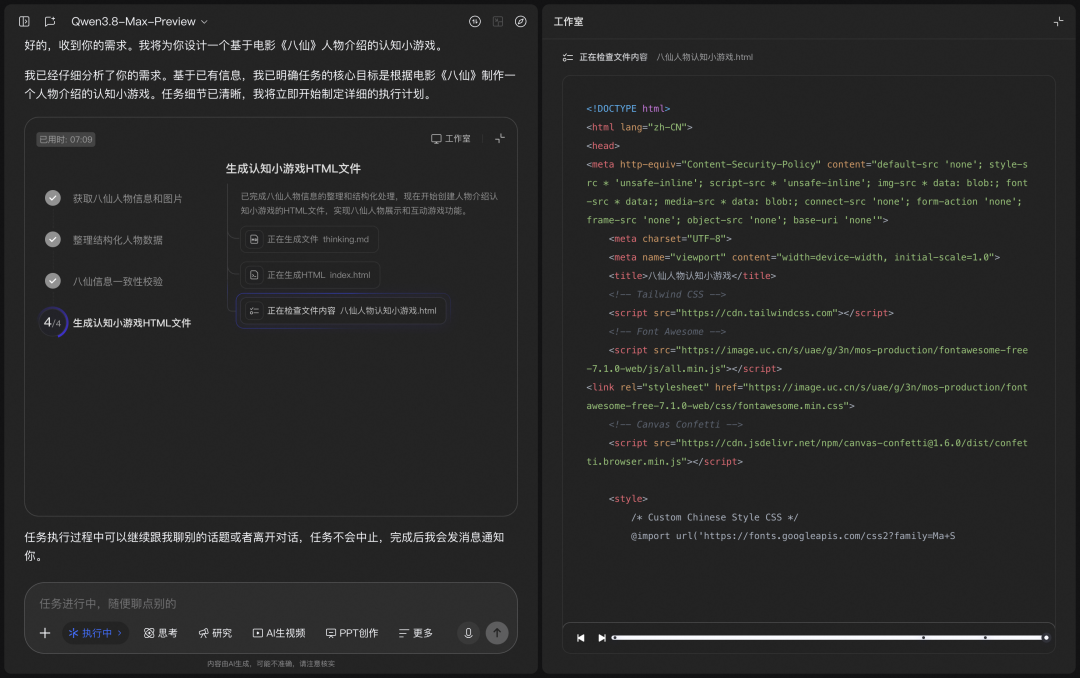Viewport: 1080px width, 678px height.
Task: Select the PPT创作 option
Action: [x=352, y=633]
